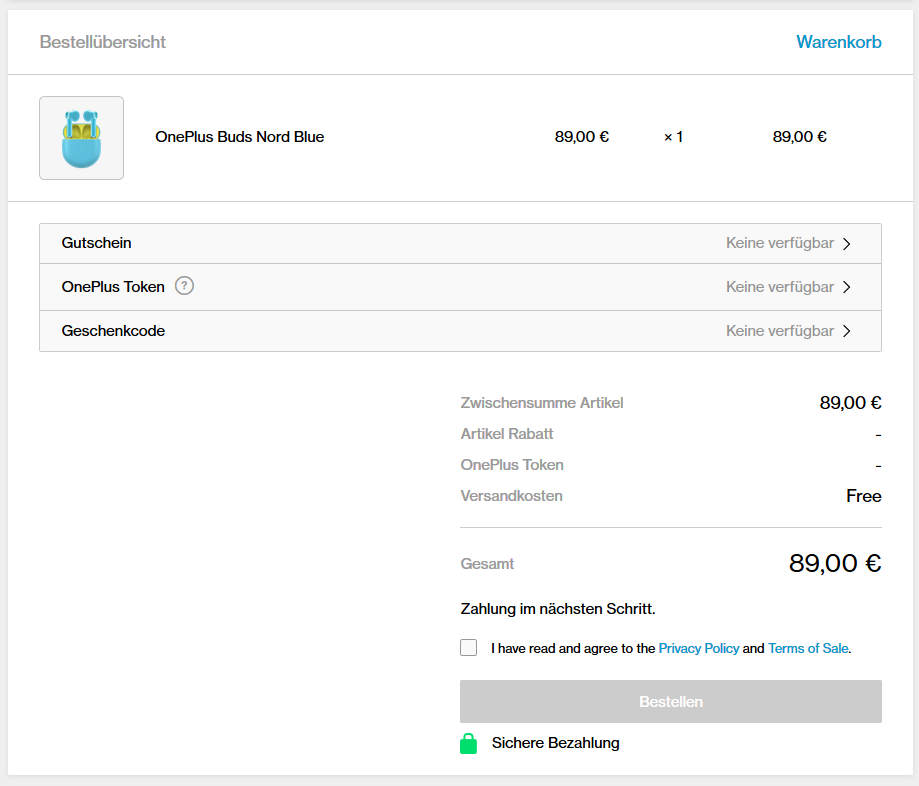
Task: Open the OnePlus Buds Nord Blue product thumbnail
Action: pos(81,138)
